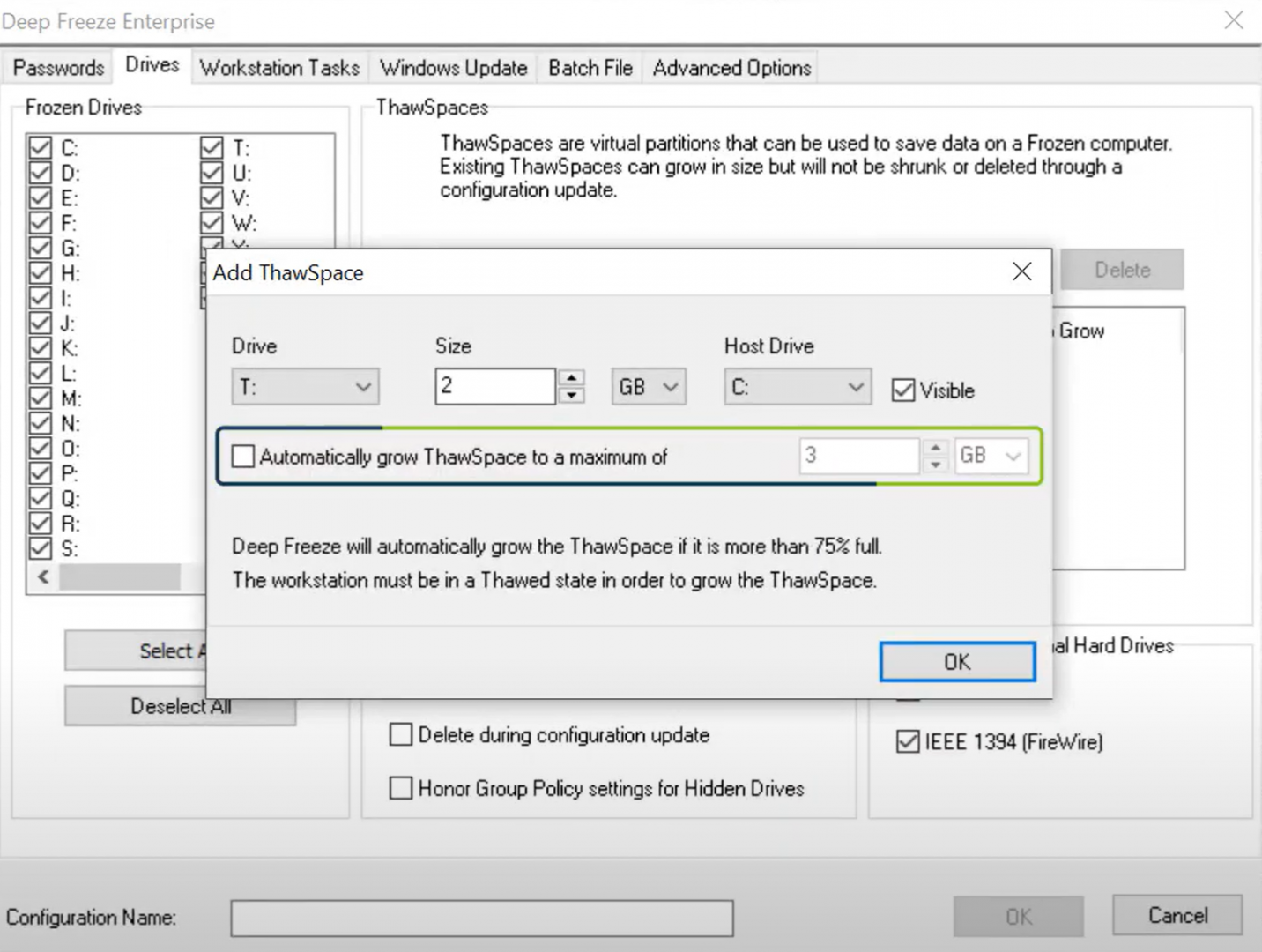Increase ThawSpace size with up arrow

click(572, 377)
